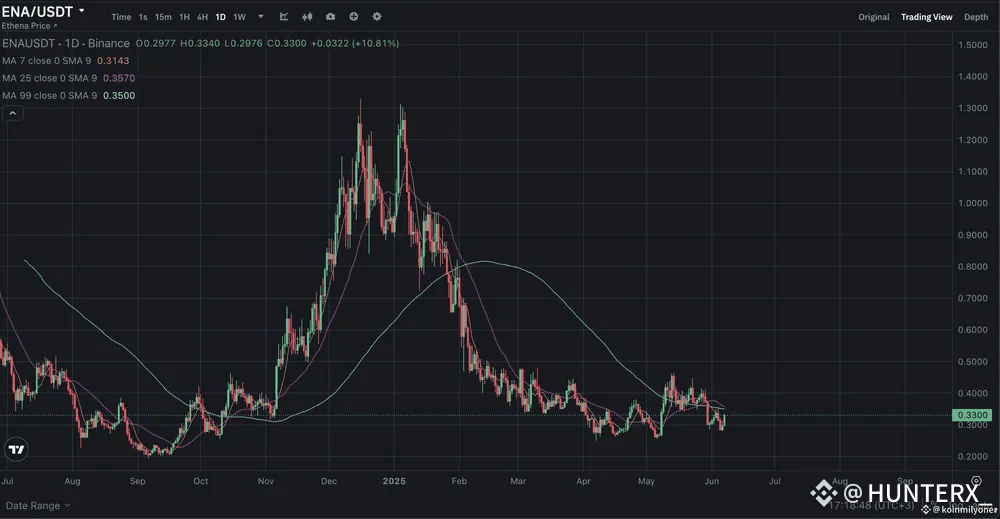
Task: Switch to the 15m interval
Action: 163,17
